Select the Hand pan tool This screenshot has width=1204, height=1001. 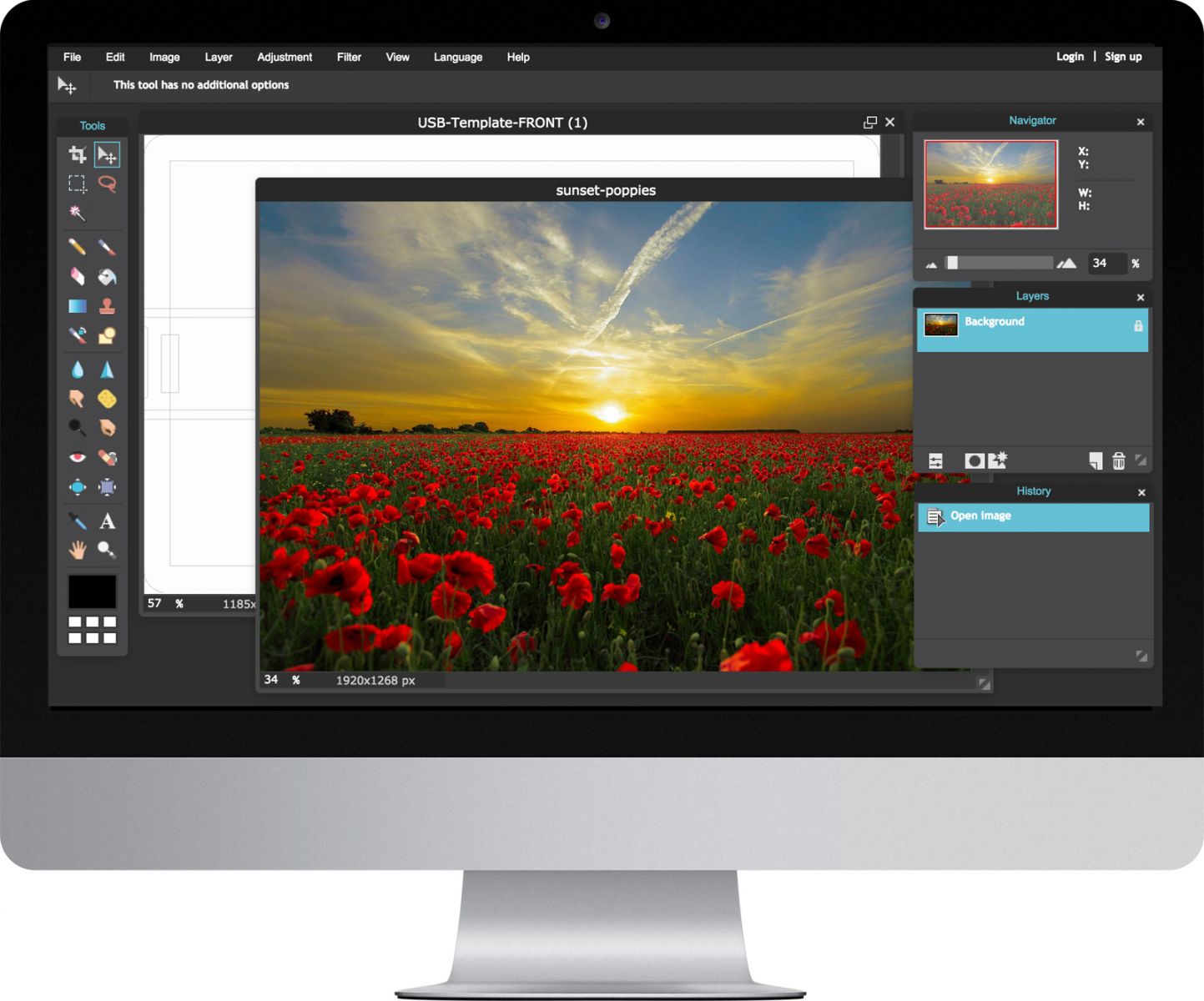(78, 550)
